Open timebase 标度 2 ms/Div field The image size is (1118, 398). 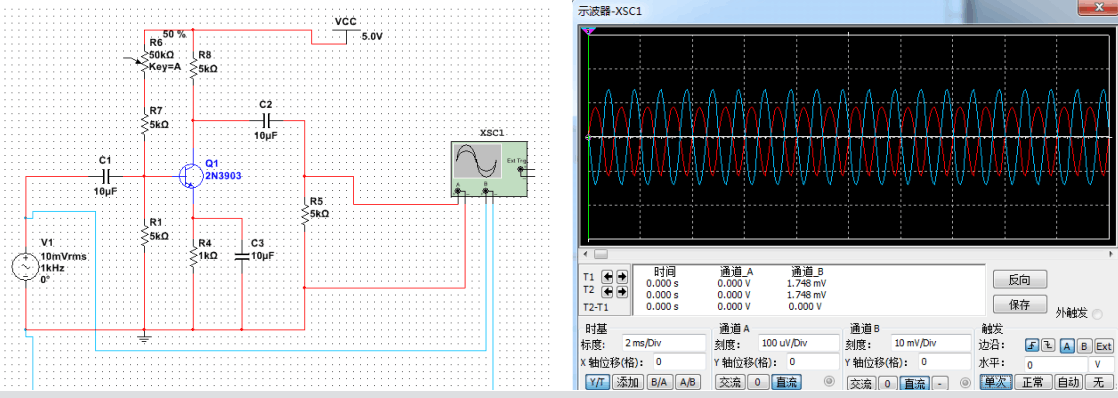(663, 343)
